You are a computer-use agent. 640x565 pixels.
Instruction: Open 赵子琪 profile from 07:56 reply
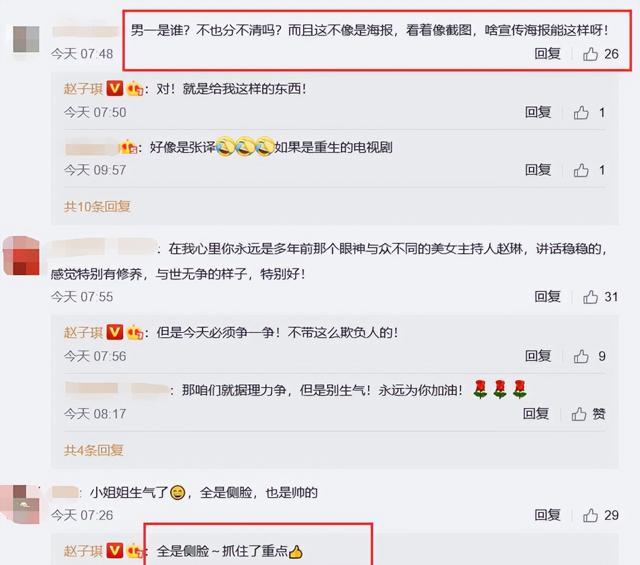click(x=84, y=333)
